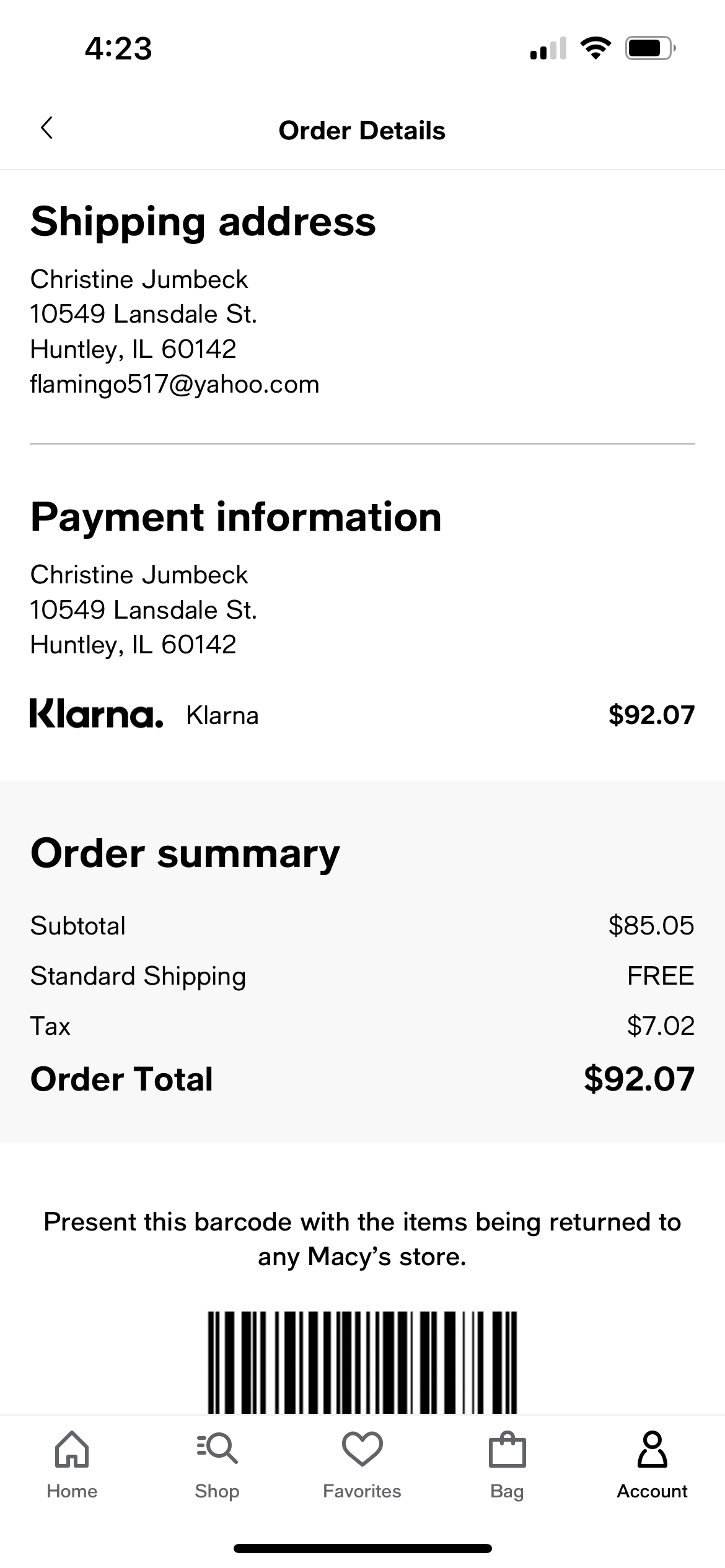The height and width of the screenshot is (1568, 725).
Task: Tap the Wi-Fi status icon
Action: click(x=595, y=48)
